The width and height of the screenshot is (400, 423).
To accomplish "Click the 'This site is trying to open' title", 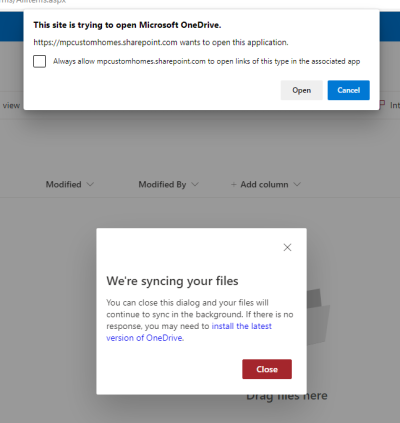I will point(127,25).
